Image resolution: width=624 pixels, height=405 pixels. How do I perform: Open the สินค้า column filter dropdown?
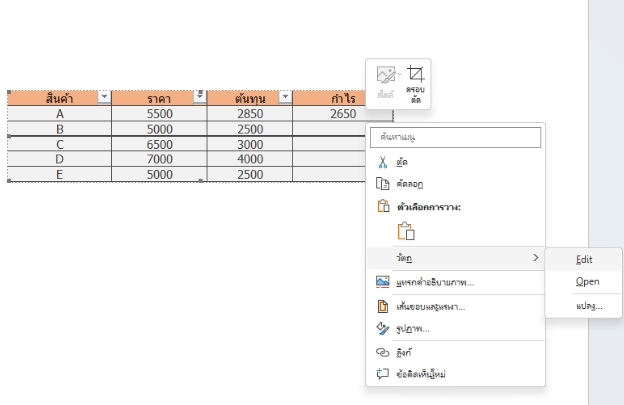pyautogui.click(x=106, y=97)
